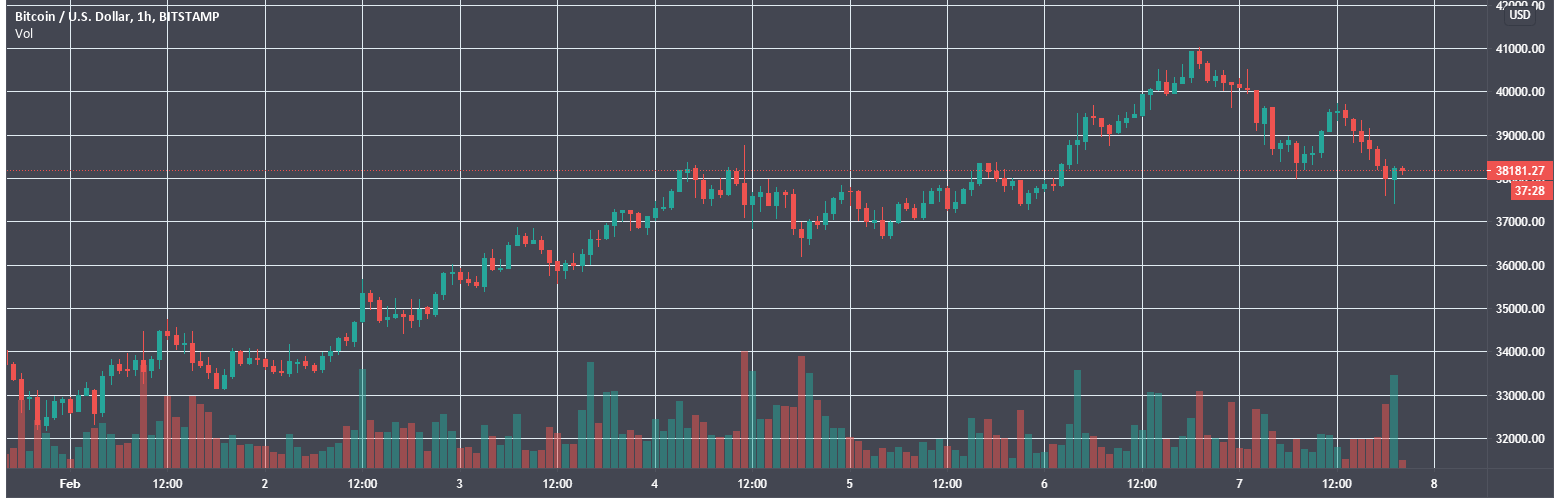Screen dimensions: 1560x500
Task: Open the USD currency selector
Action: [1520, 15]
